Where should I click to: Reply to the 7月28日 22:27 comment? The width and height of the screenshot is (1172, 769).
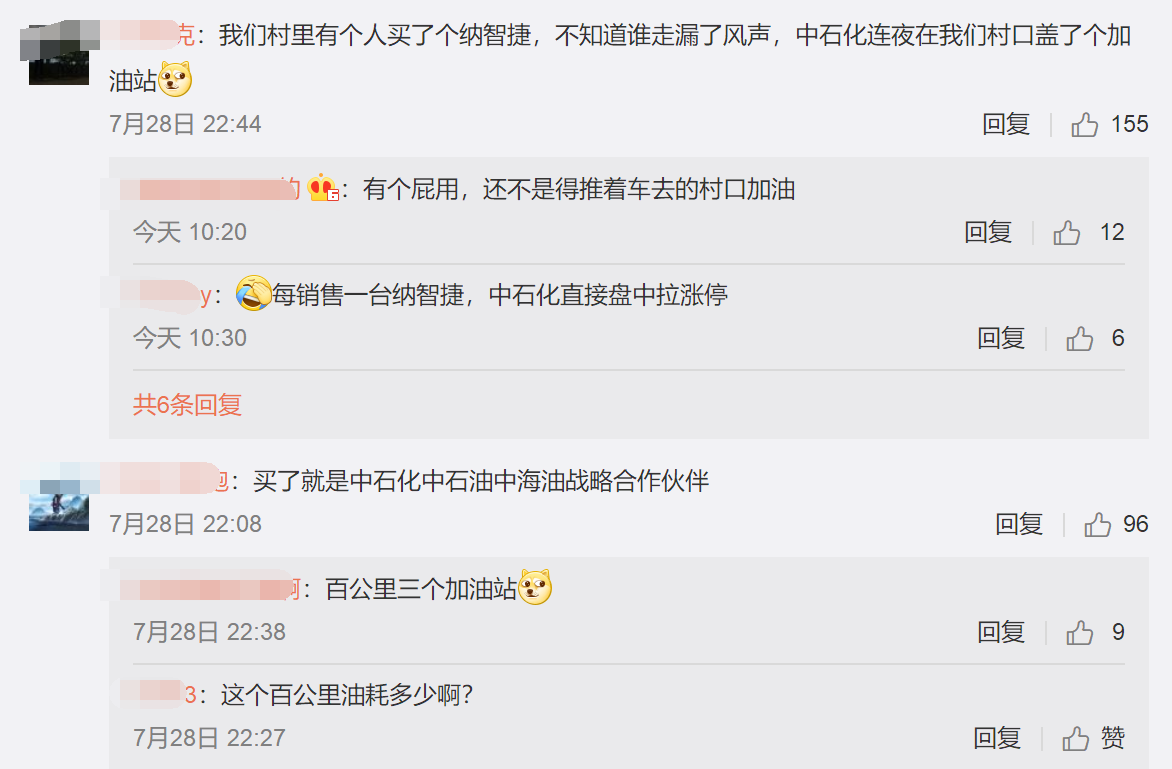click(996, 738)
